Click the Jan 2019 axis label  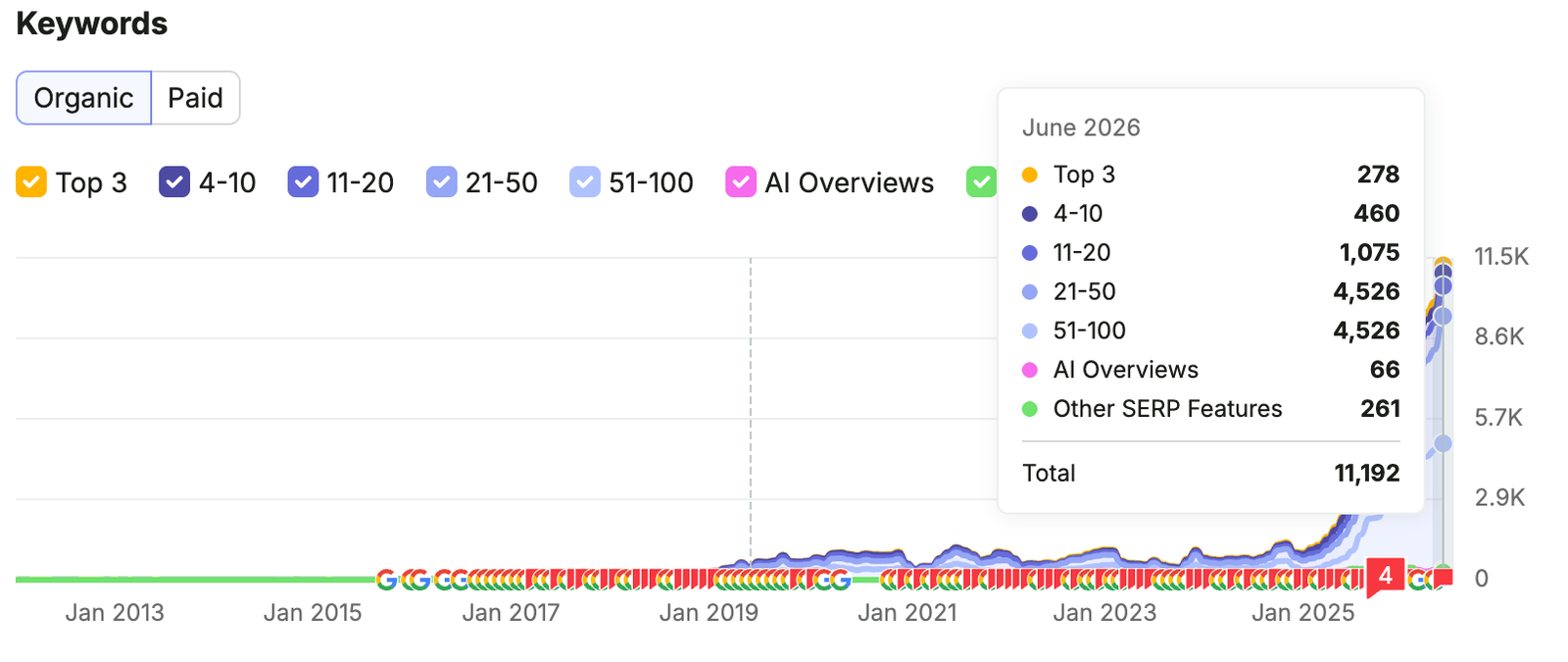[709, 613]
